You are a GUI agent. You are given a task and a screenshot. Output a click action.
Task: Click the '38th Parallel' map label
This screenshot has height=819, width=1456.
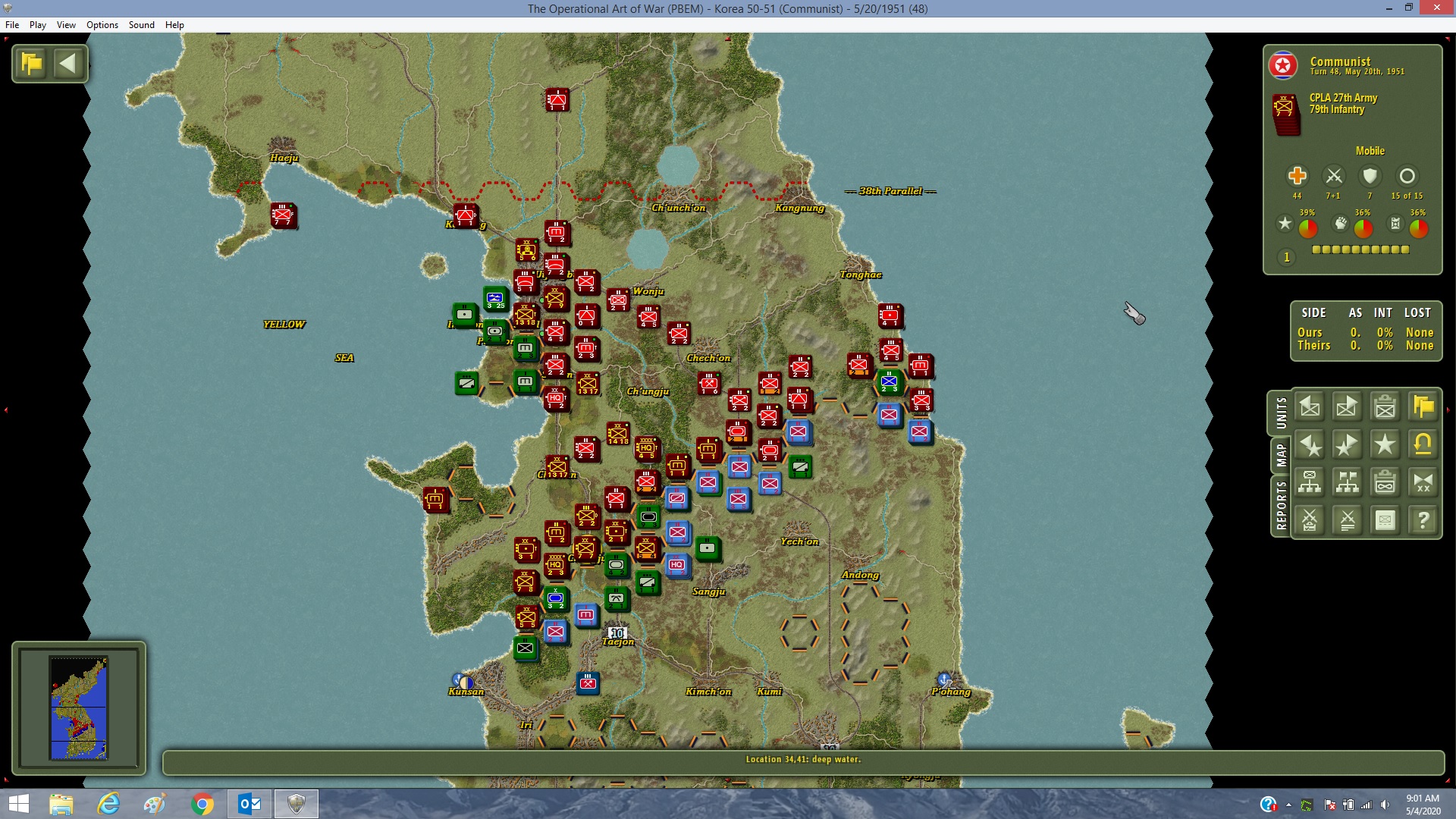click(x=891, y=191)
